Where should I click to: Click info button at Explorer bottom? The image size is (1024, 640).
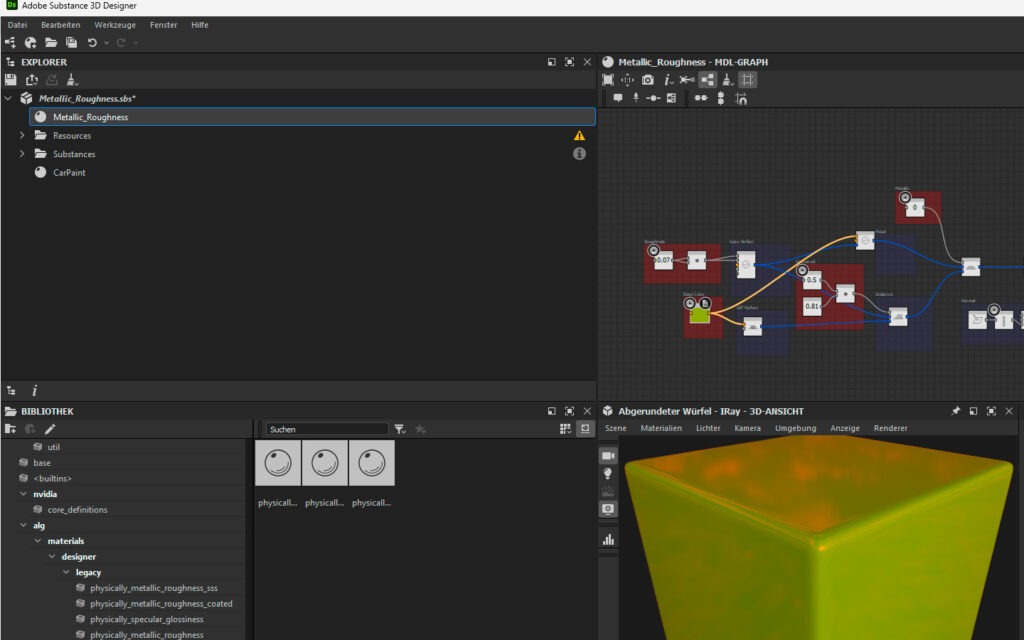pos(35,391)
